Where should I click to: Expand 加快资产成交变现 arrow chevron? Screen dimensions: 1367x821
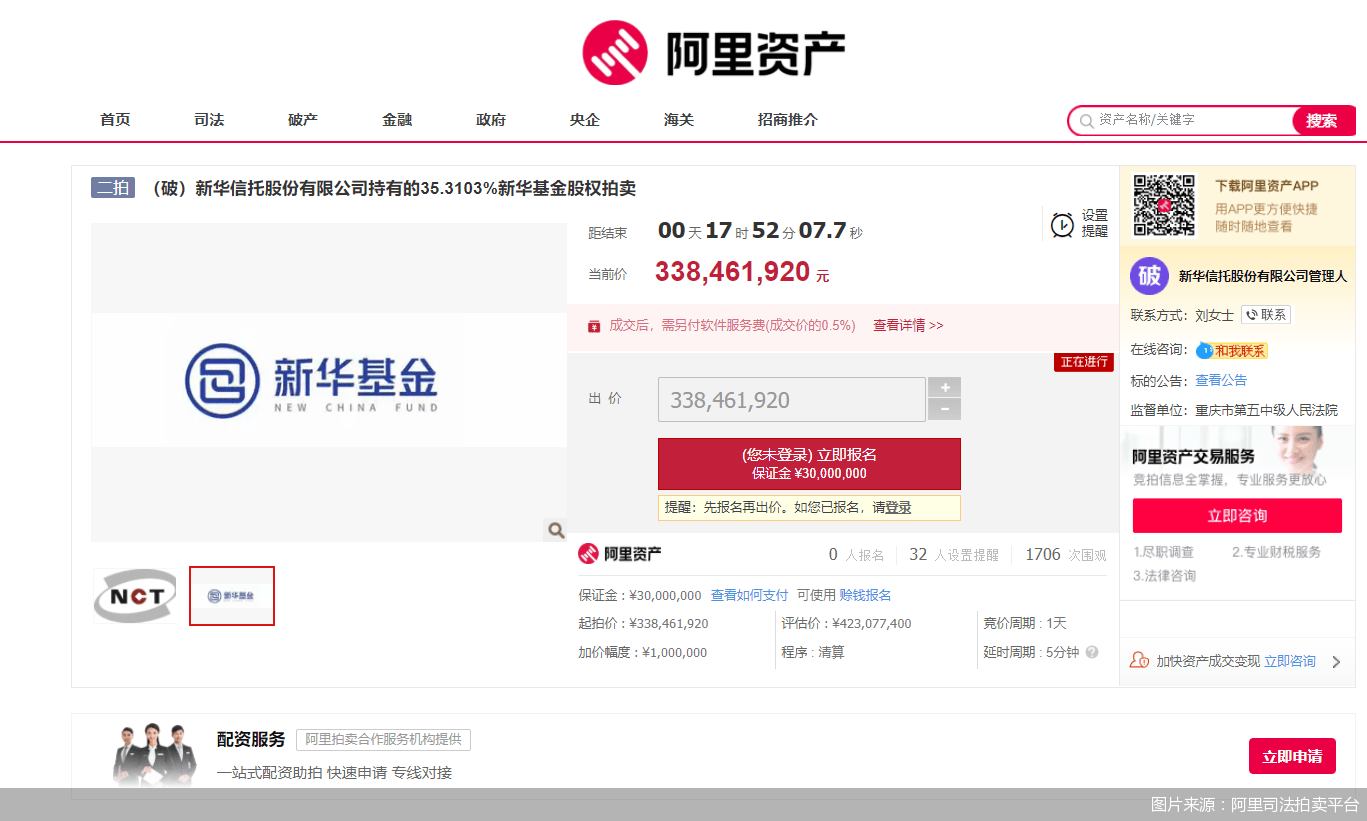click(1336, 662)
